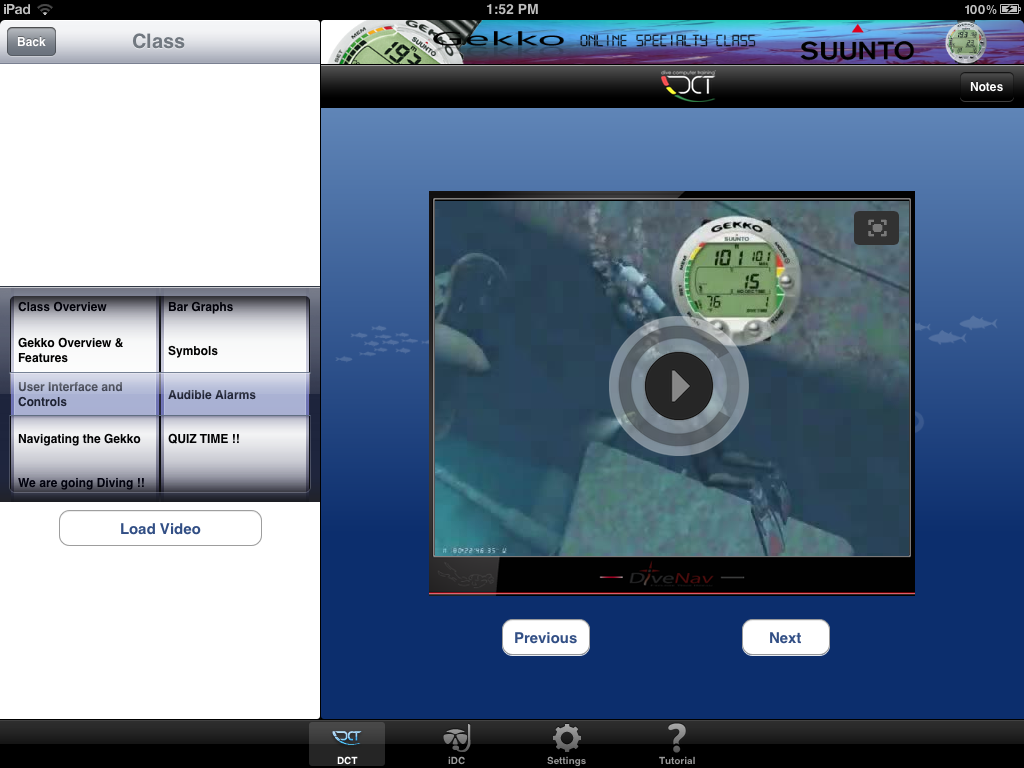Image resolution: width=1024 pixels, height=768 pixels.
Task: Open the Tutorial tab
Action: (677, 744)
